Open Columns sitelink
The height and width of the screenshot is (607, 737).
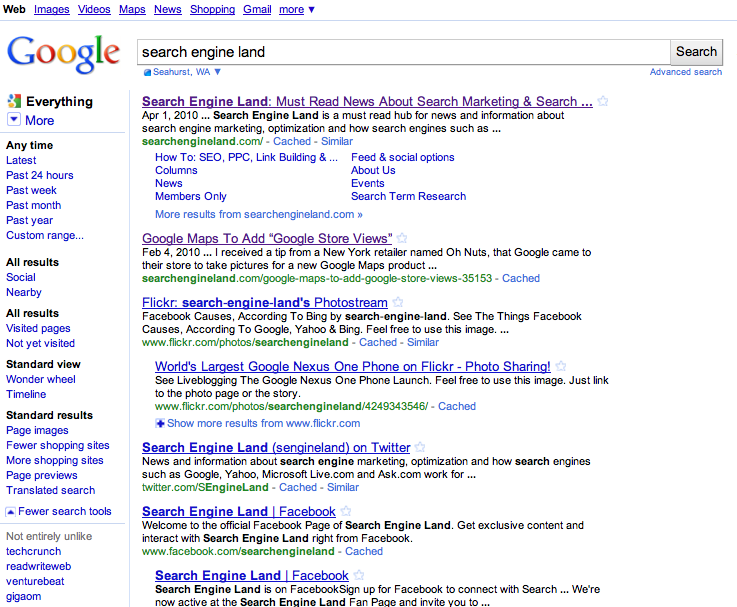coord(176,170)
